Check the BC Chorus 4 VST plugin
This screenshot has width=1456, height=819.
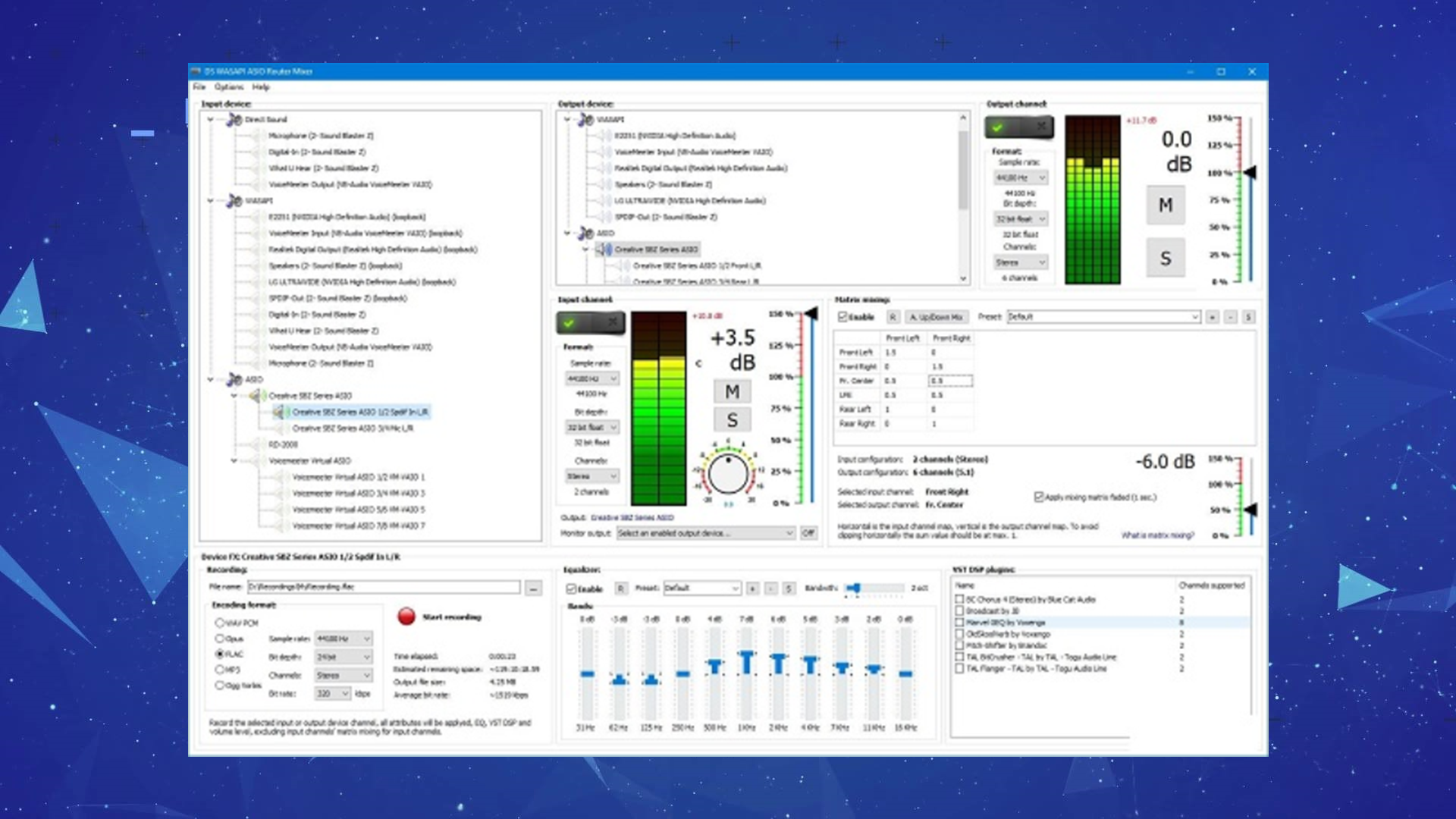point(959,599)
